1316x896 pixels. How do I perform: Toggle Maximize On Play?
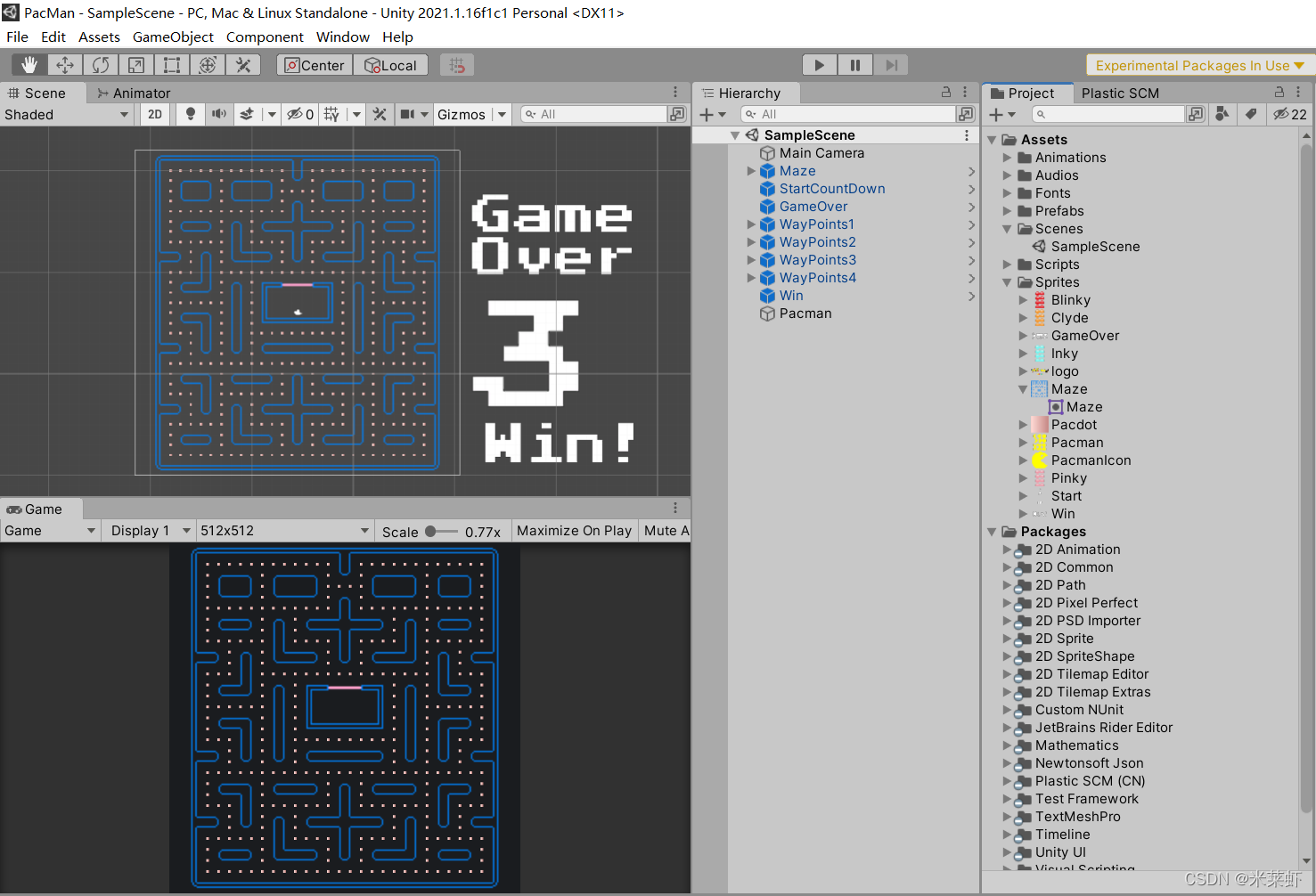coord(574,531)
